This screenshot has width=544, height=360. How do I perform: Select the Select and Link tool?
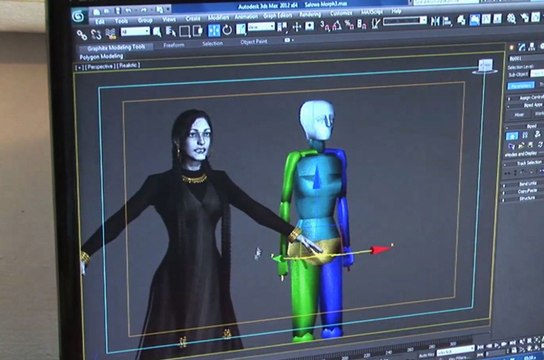tap(82, 34)
